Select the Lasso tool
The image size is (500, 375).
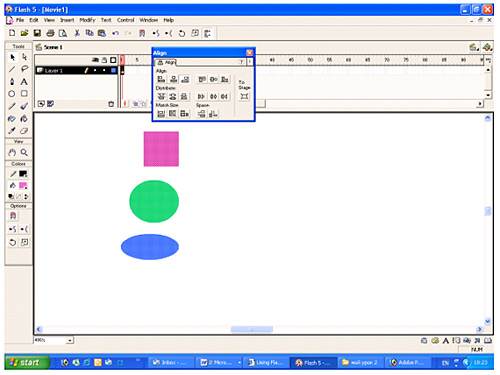click(24, 69)
